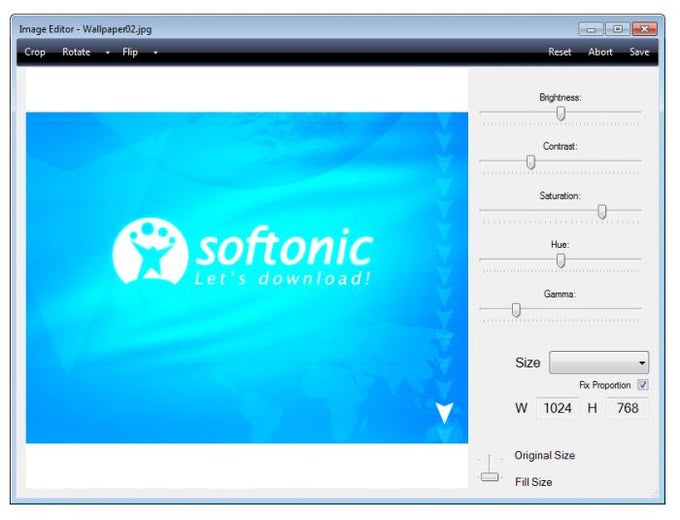Click the Rotate toolbar button
The width and height of the screenshot is (680, 520).
point(76,52)
